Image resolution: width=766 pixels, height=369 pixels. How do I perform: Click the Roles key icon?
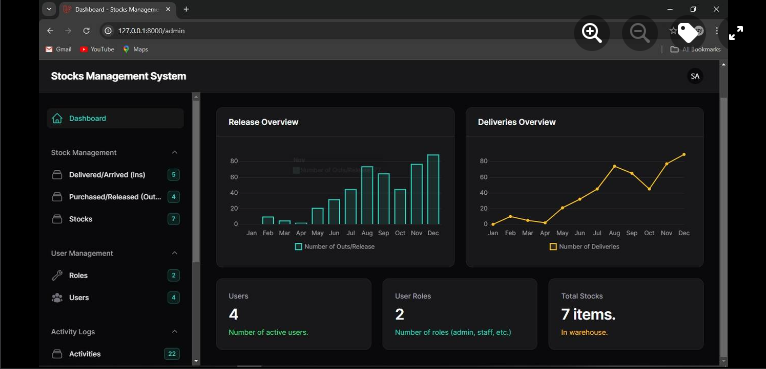click(57, 275)
